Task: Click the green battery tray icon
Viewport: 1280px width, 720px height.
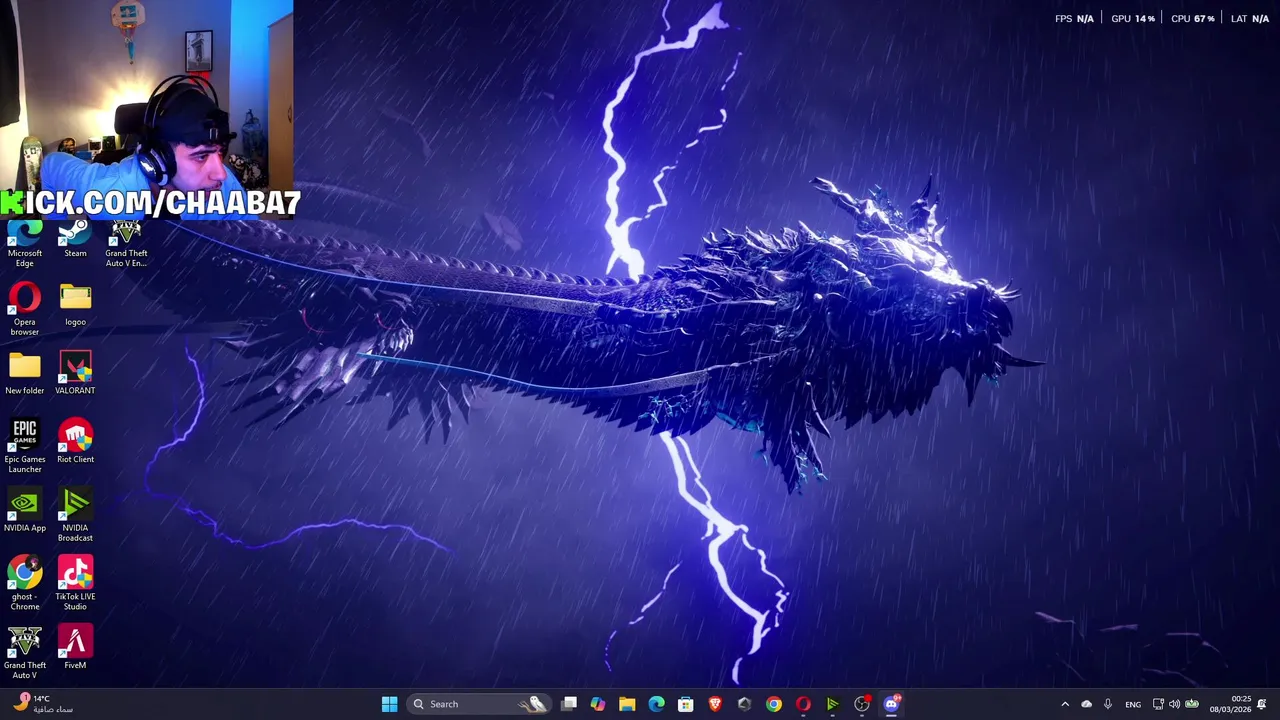Action: [1192, 704]
